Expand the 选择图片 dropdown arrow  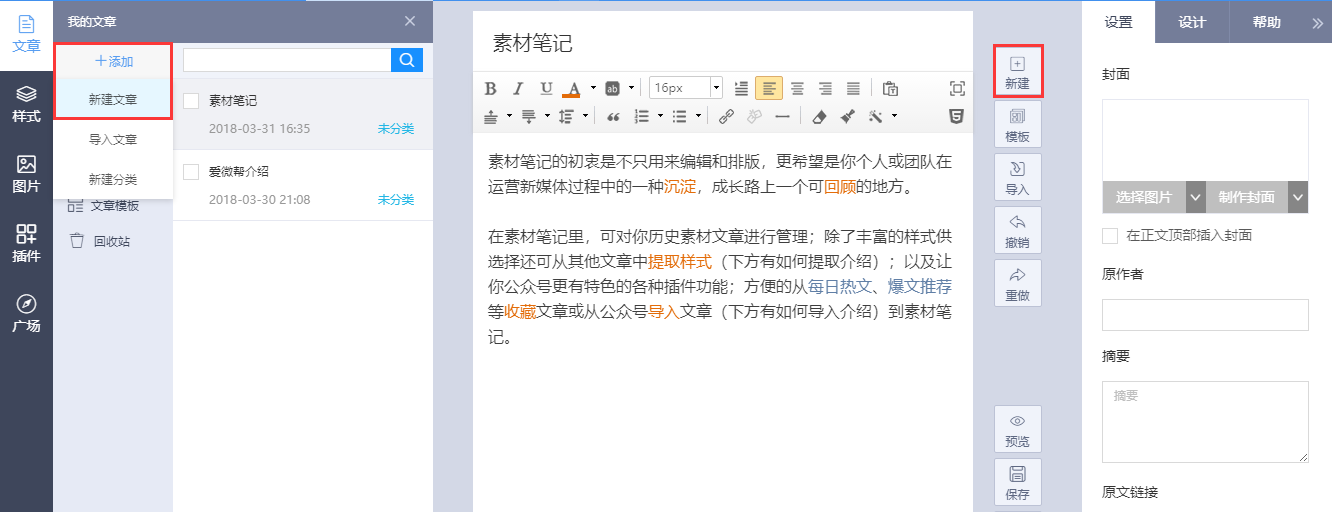tap(1195, 197)
